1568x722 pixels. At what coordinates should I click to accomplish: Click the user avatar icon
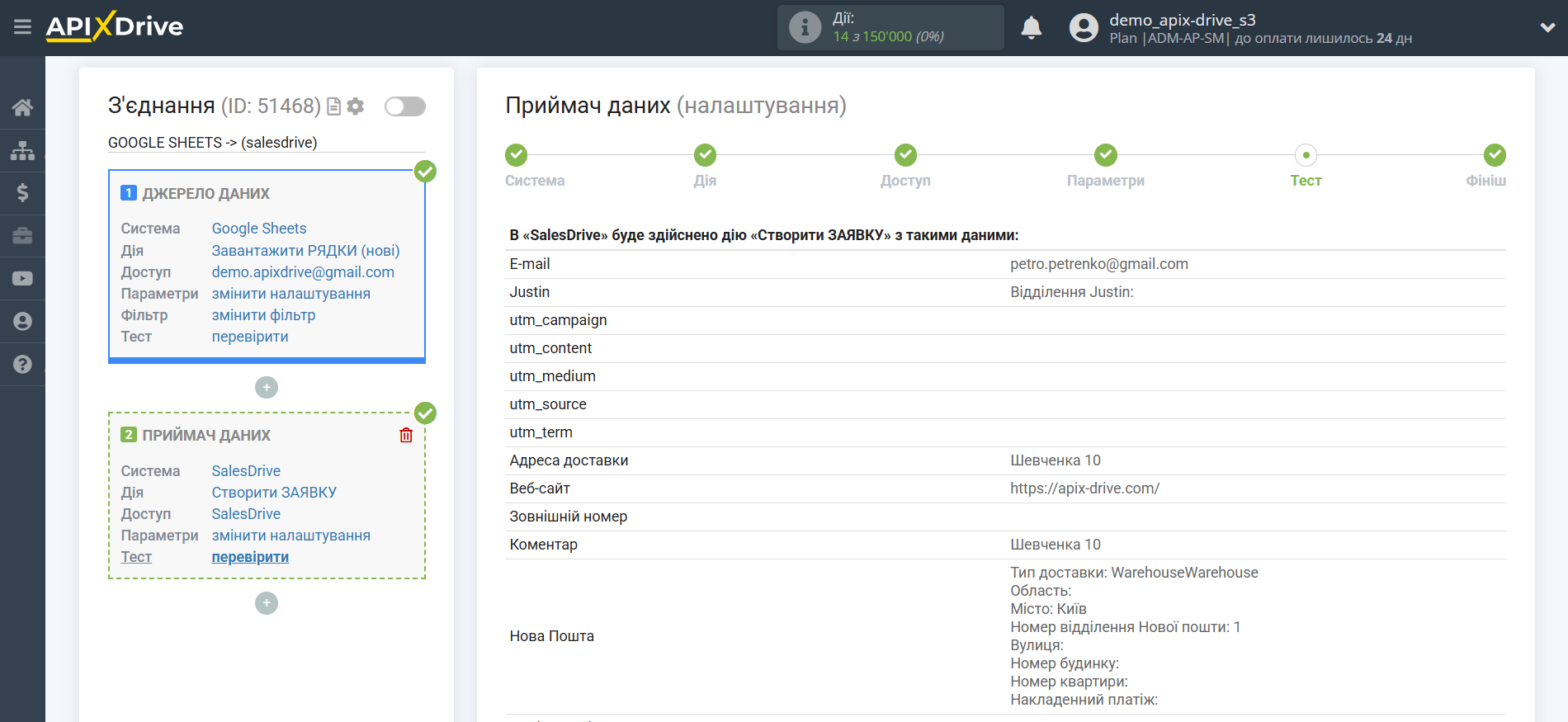coord(1084,27)
